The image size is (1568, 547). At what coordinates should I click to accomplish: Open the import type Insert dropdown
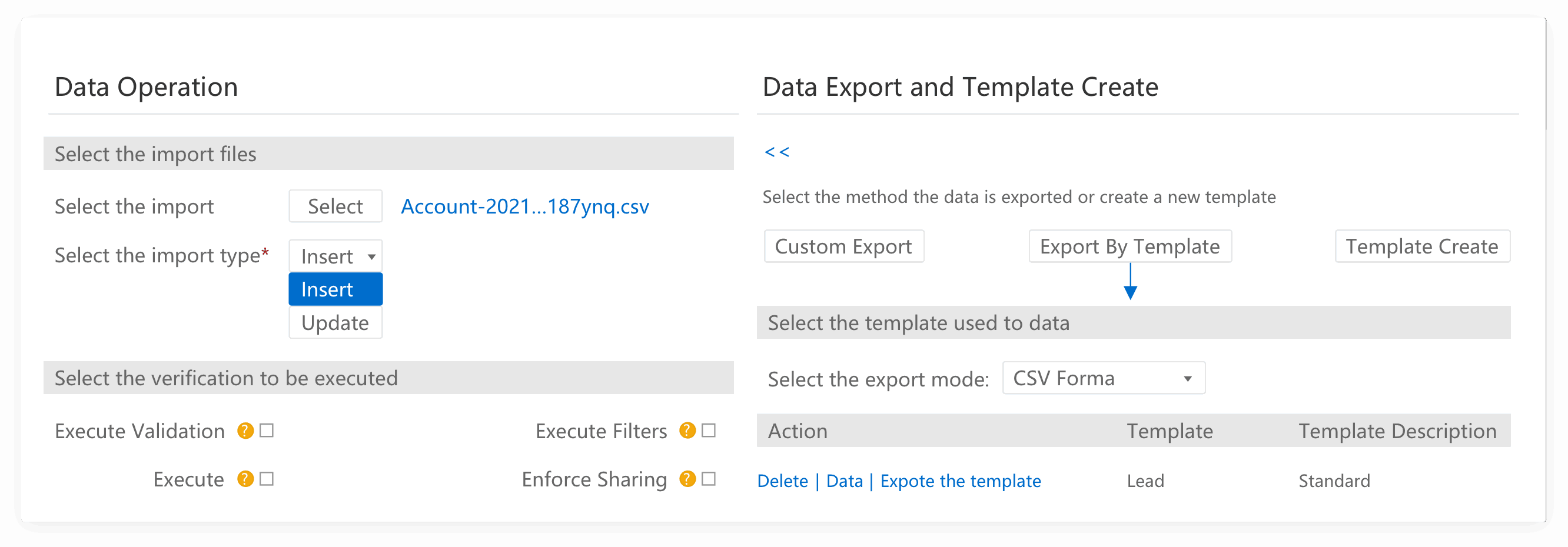(x=335, y=256)
